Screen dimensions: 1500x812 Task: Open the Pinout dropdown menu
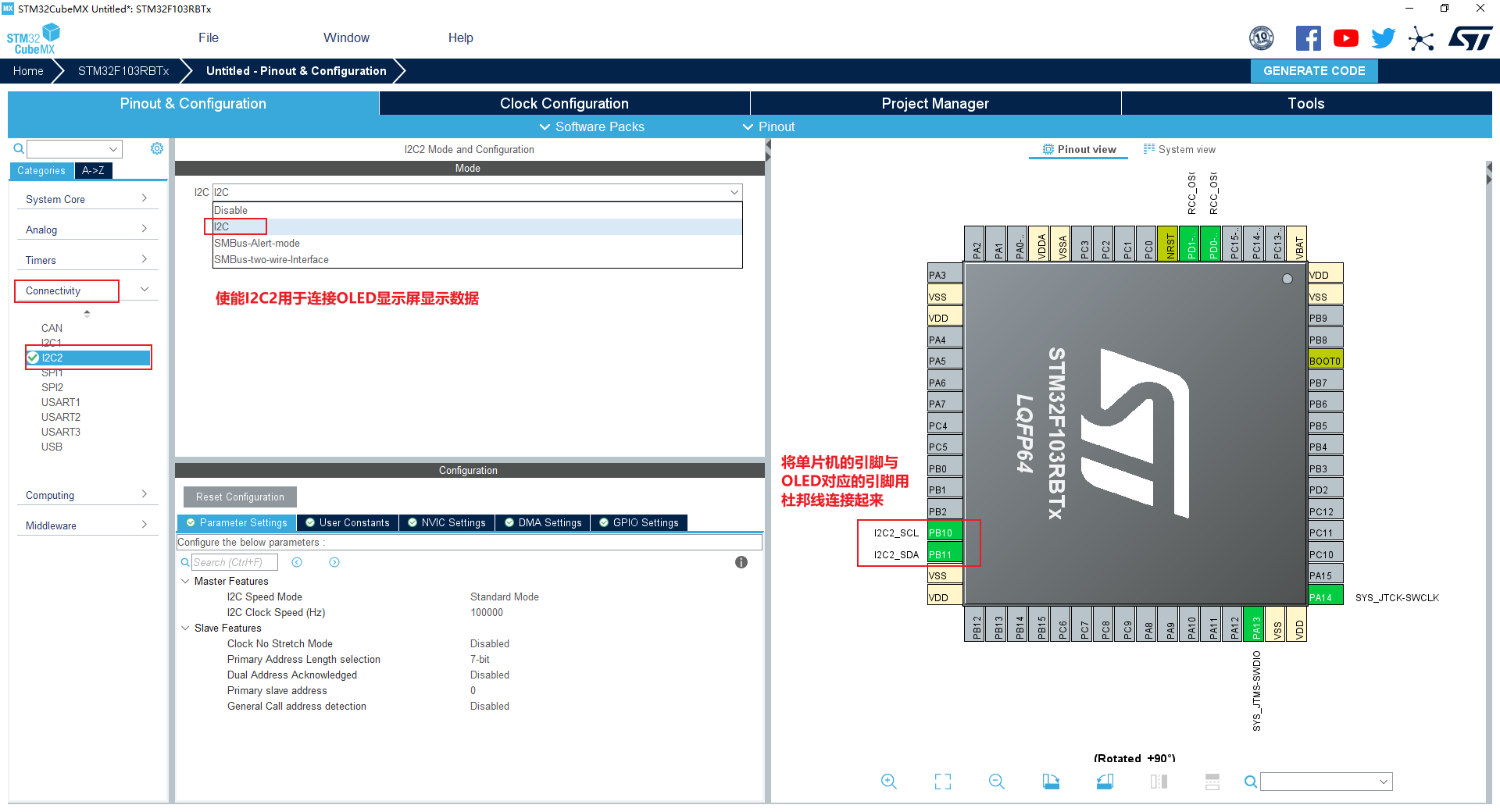tap(769, 126)
